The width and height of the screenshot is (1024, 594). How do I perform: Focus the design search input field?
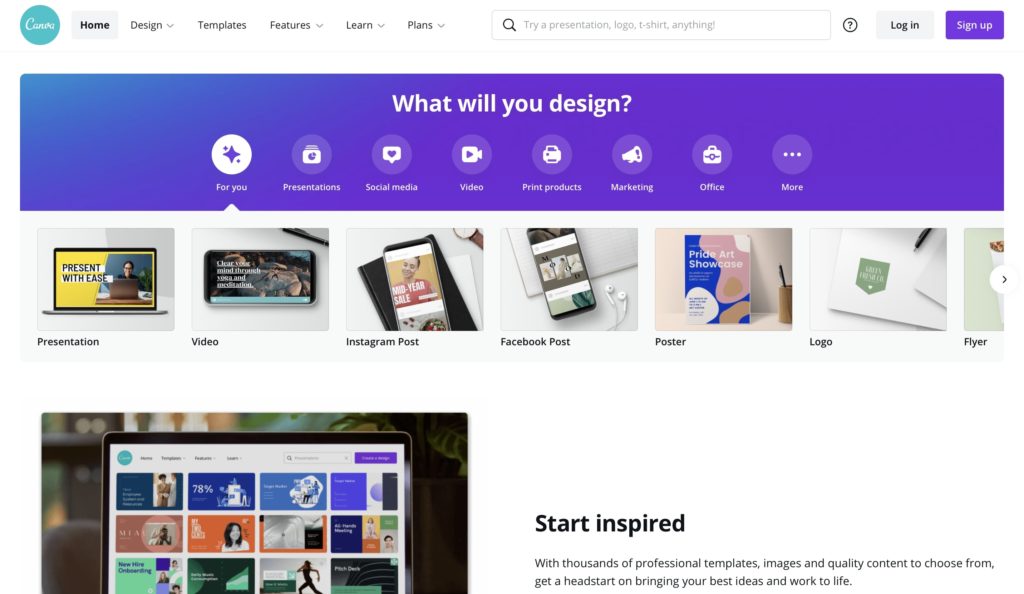click(x=661, y=25)
